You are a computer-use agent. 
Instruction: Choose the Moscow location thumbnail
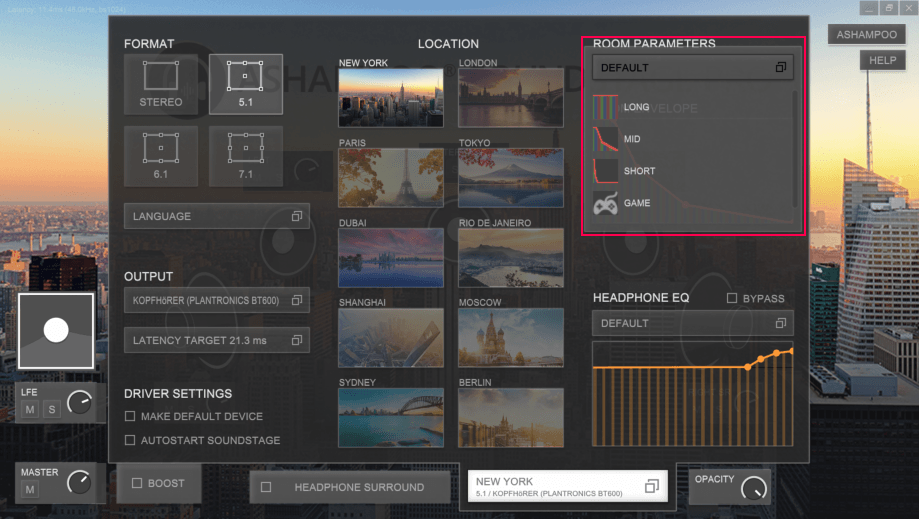pyautogui.click(x=510, y=338)
